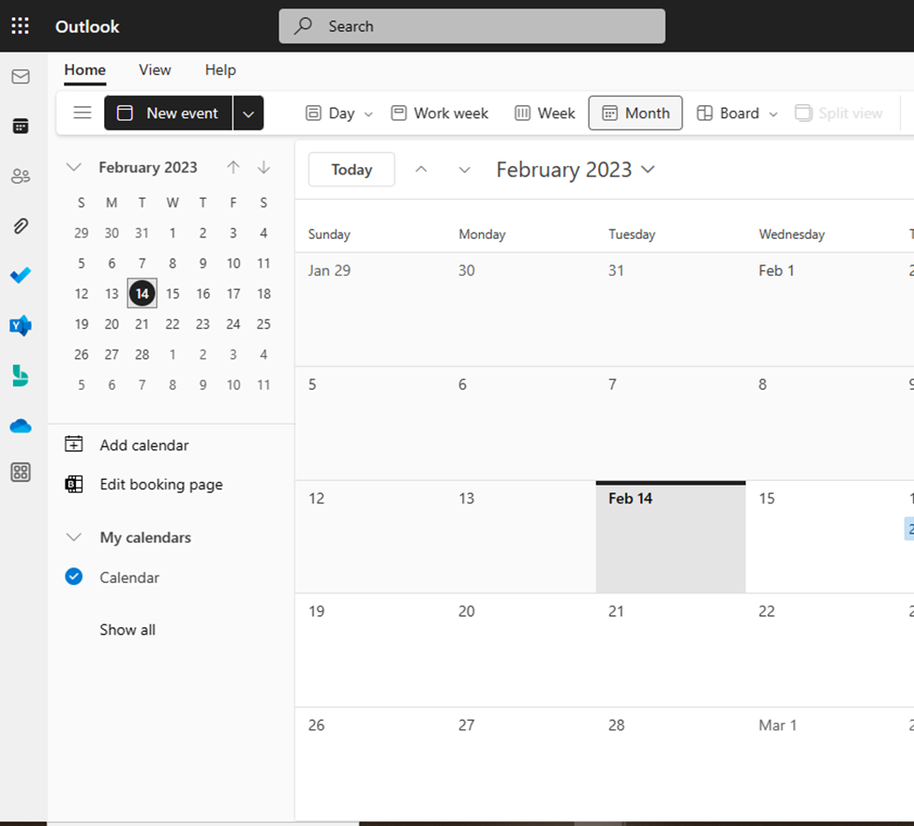Toggle the Calendar checkbox under My calendars
The image size is (914, 826).
pyautogui.click(x=73, y=577)
